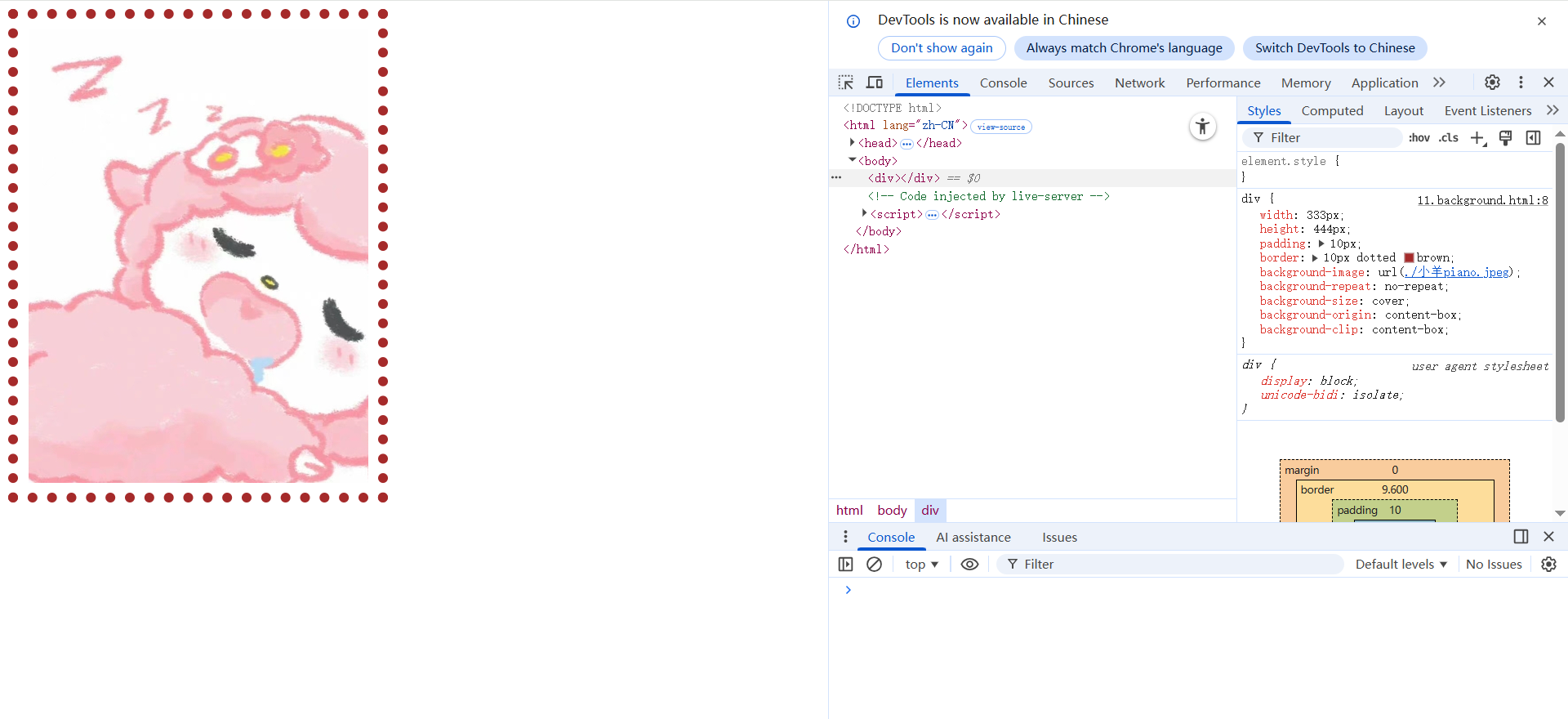1568x719 pixels.
Task: Toggle device toolbar emulation icon
Action: (875, 83)
